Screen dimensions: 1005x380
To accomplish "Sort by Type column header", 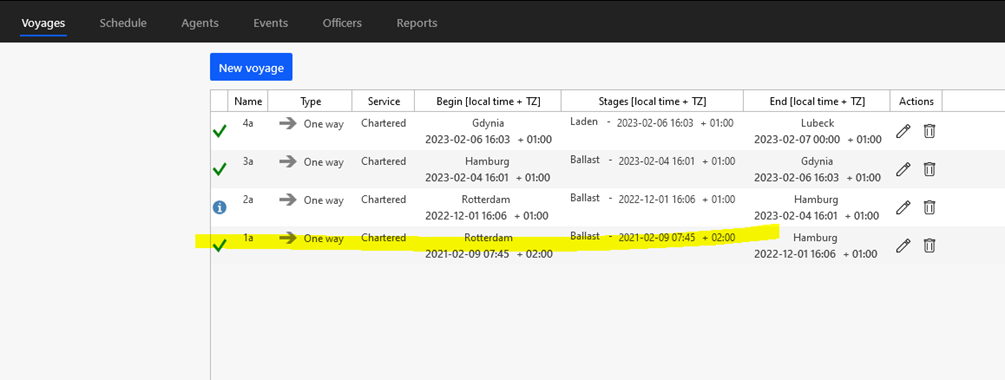I will pyautogui.click(x=310, y=101).
